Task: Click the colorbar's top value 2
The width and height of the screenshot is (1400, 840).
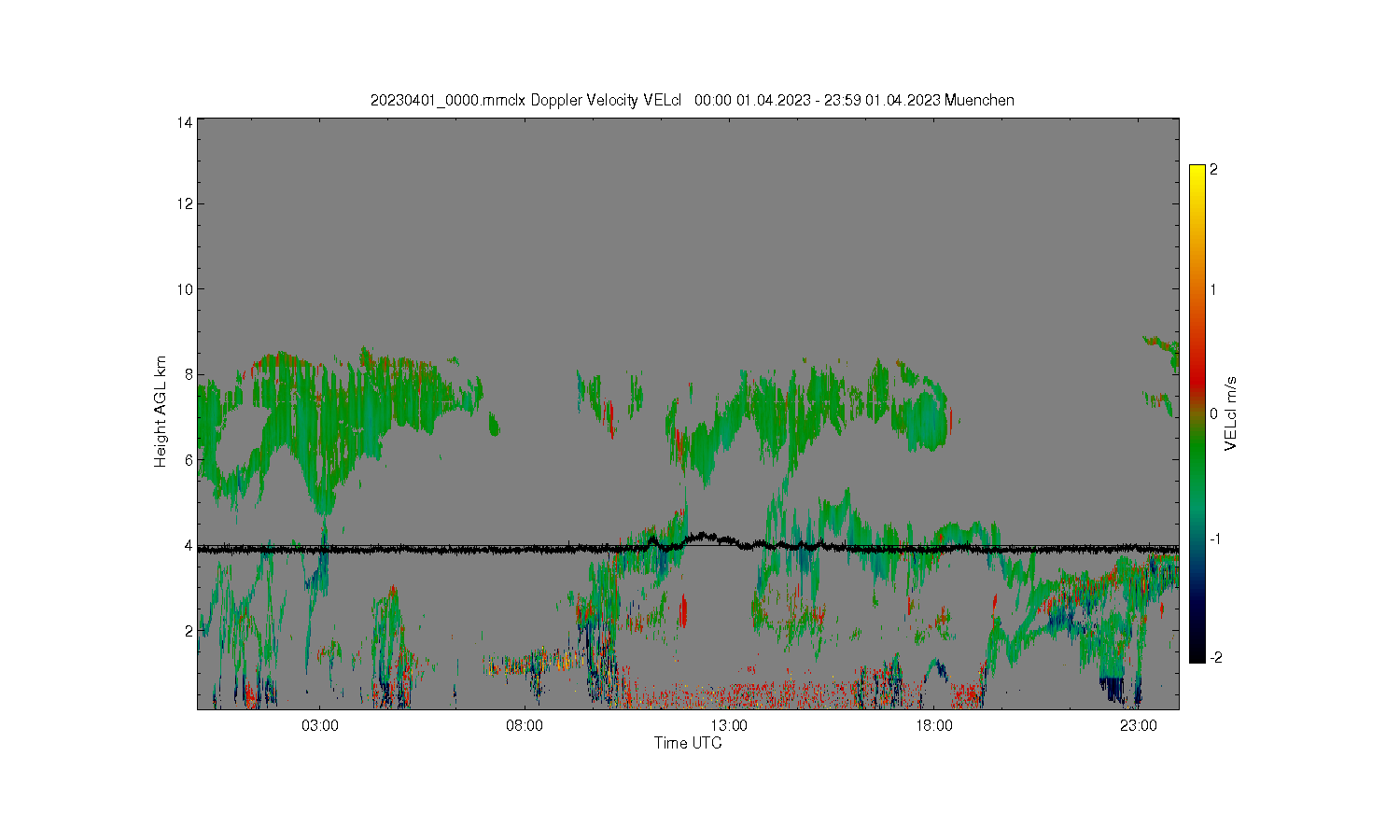Action: (x=1213, y=170)
